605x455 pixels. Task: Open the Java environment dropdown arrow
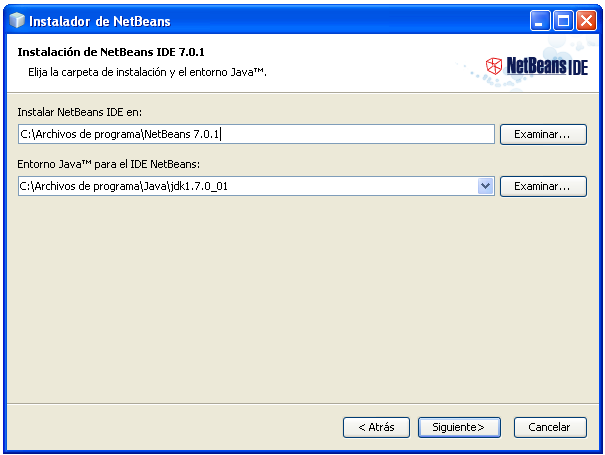(x=486, y=186)
